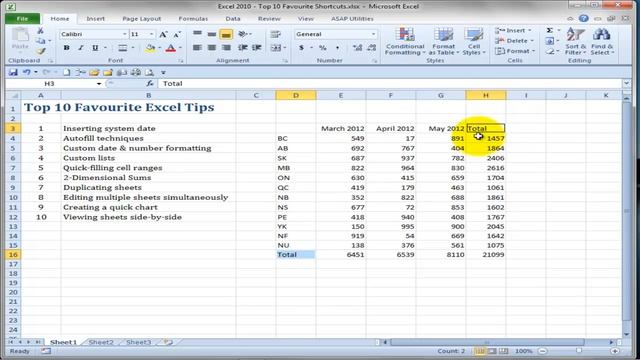Open Cell Styles dropdown

(x=474, y=41)
